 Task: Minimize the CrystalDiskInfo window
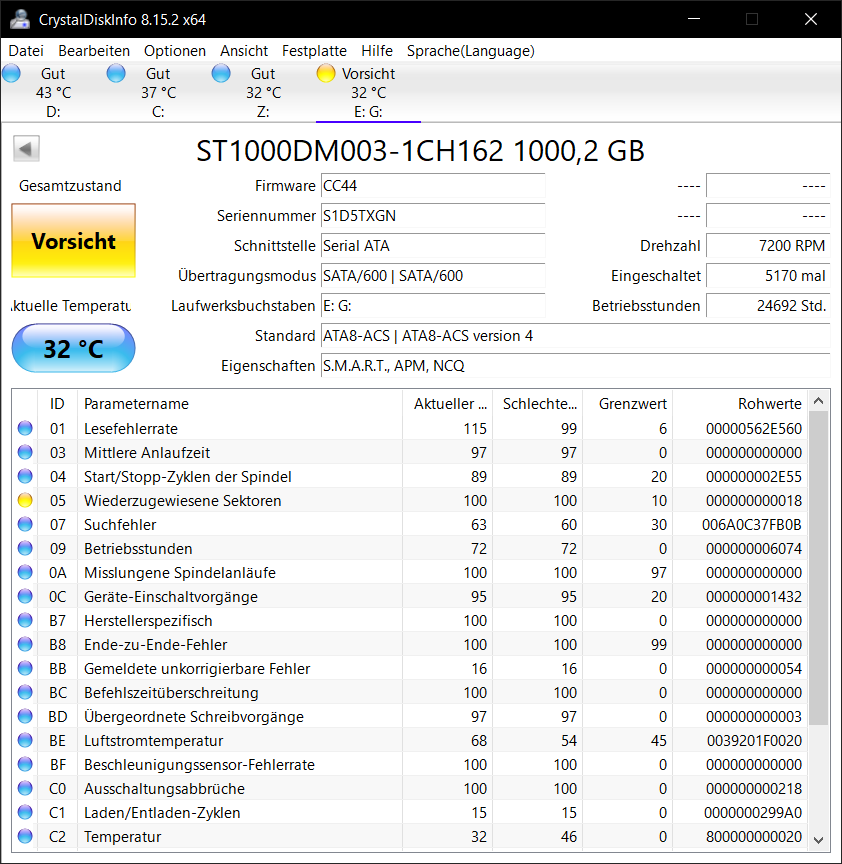pos(694,19)
